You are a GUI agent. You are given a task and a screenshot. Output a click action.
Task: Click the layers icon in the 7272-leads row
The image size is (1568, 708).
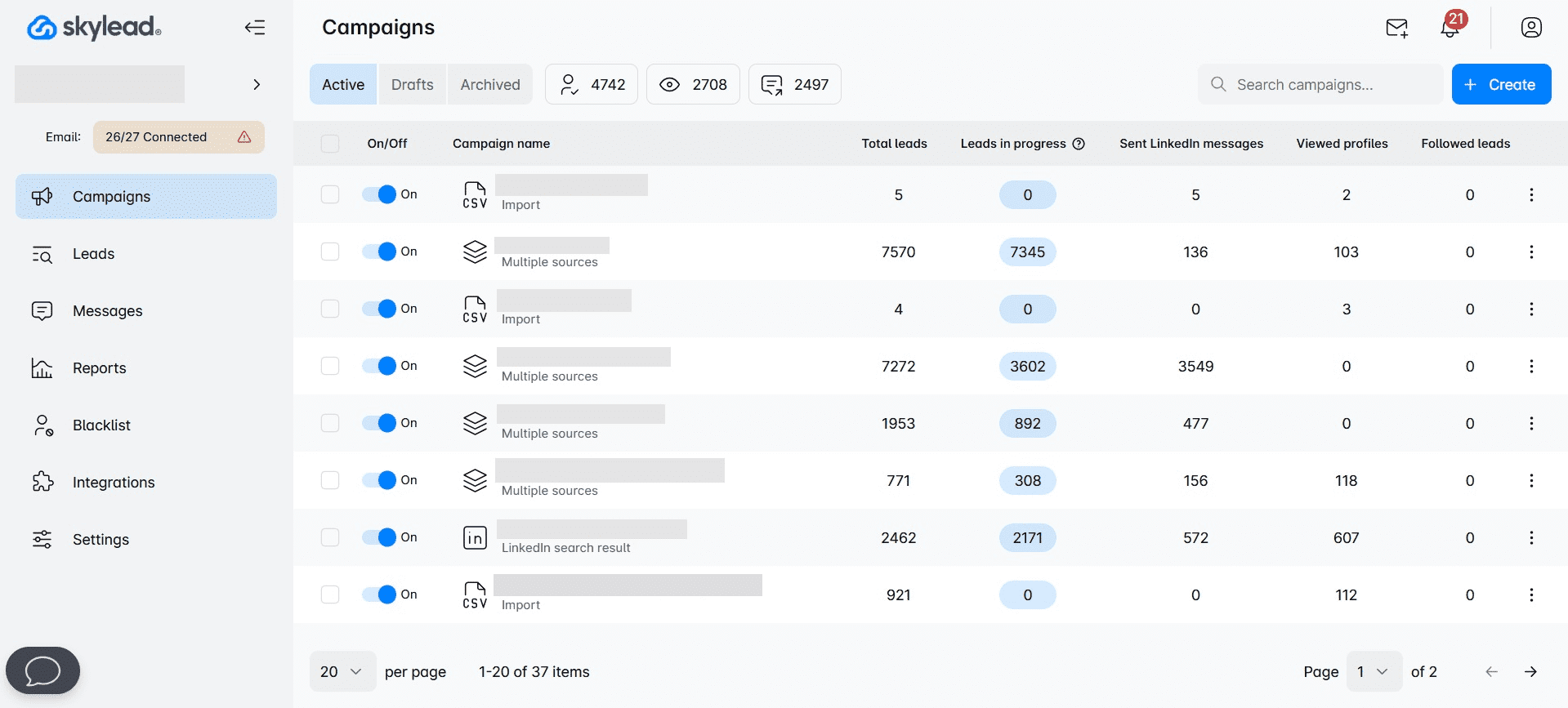tap(475, 366)
